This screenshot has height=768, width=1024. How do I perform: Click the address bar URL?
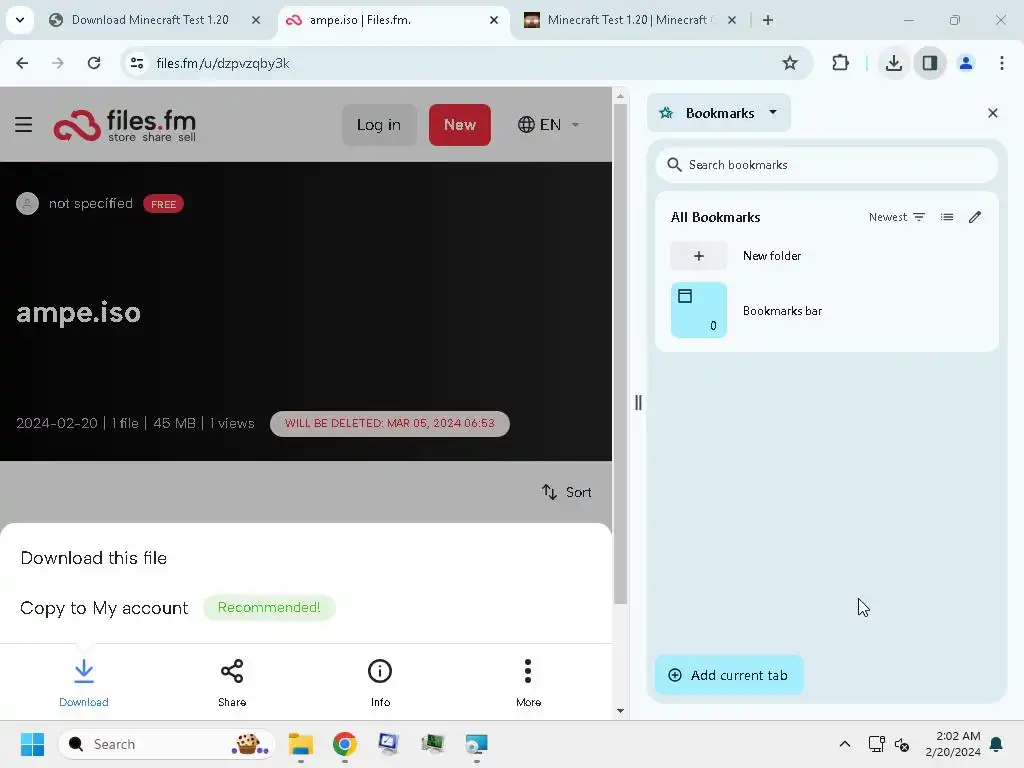[223, 63]
